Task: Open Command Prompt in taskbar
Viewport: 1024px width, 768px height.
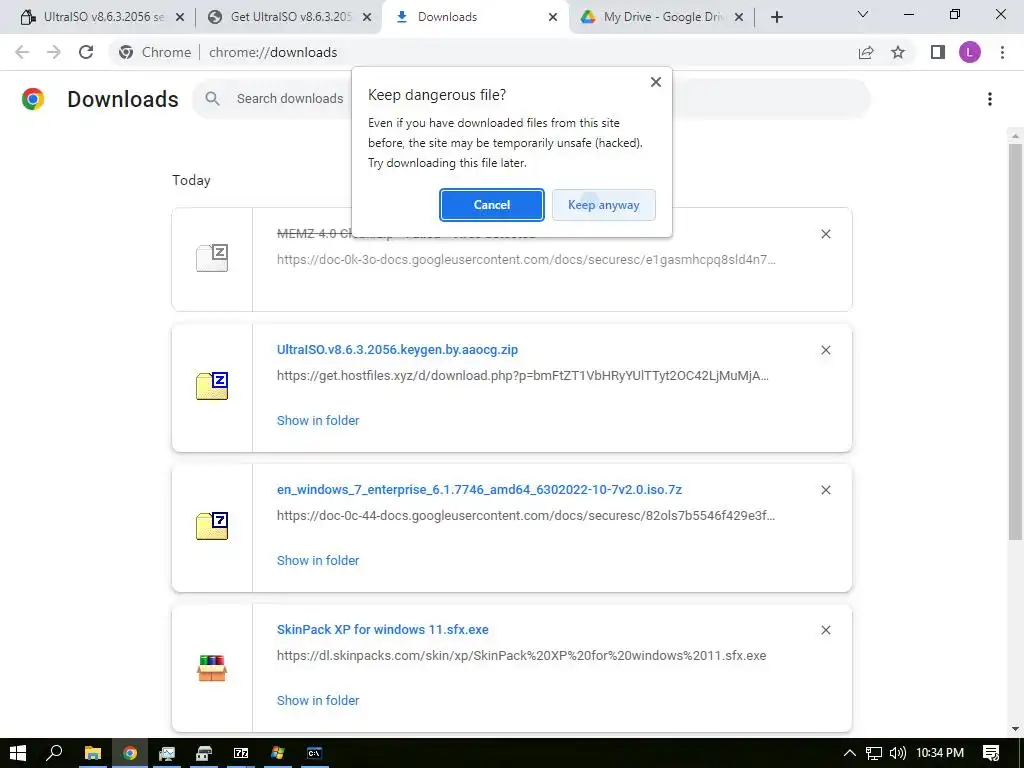Action: 314,753
